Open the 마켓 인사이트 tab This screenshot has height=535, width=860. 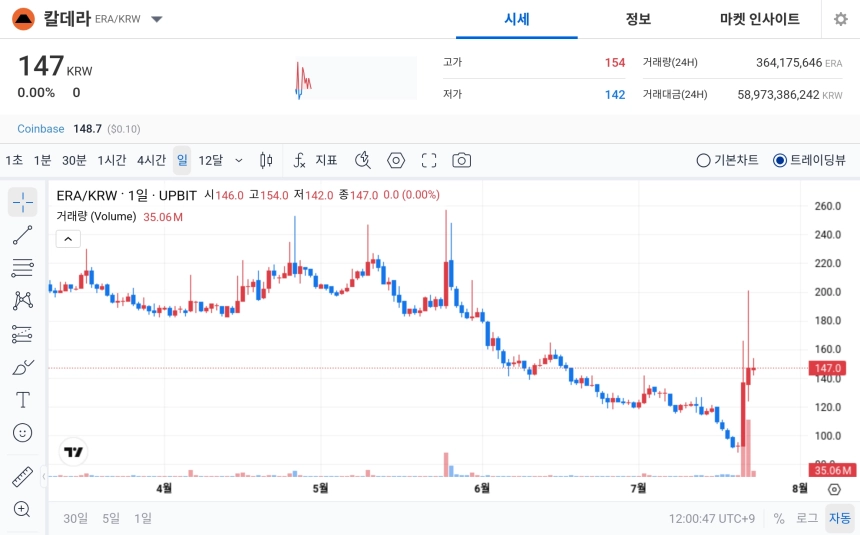760,20
